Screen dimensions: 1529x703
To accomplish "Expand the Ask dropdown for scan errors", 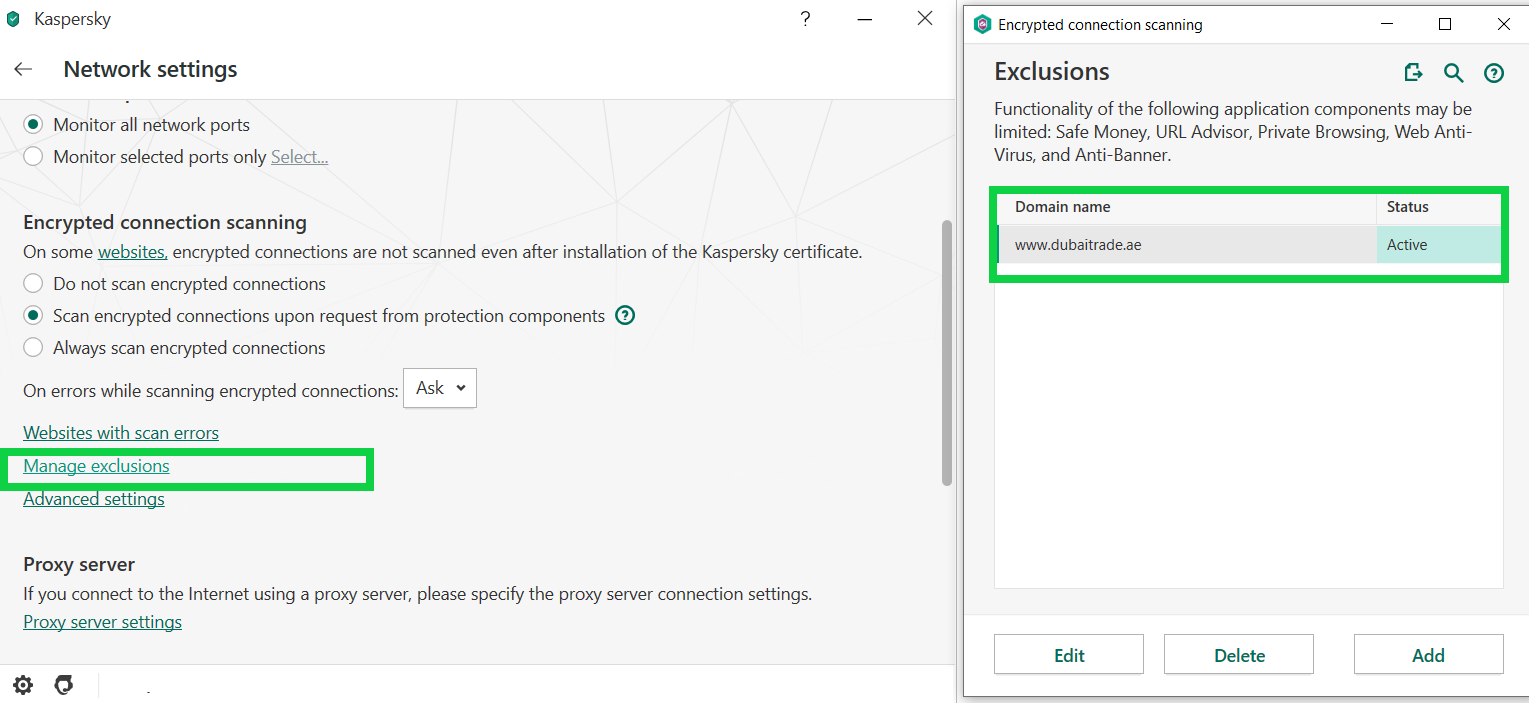I will point(440,388).
